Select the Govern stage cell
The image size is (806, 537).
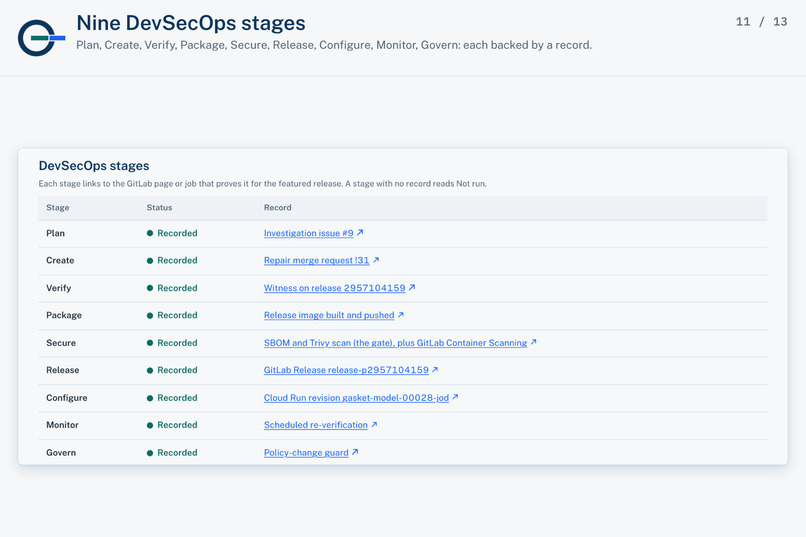61,453
